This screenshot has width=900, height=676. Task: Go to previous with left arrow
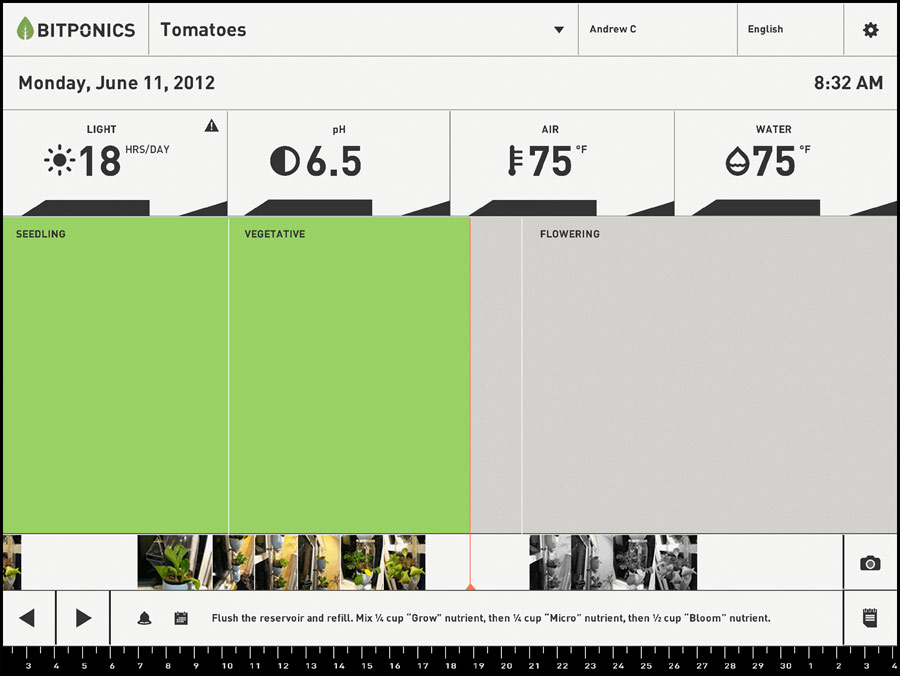[28, 618]
